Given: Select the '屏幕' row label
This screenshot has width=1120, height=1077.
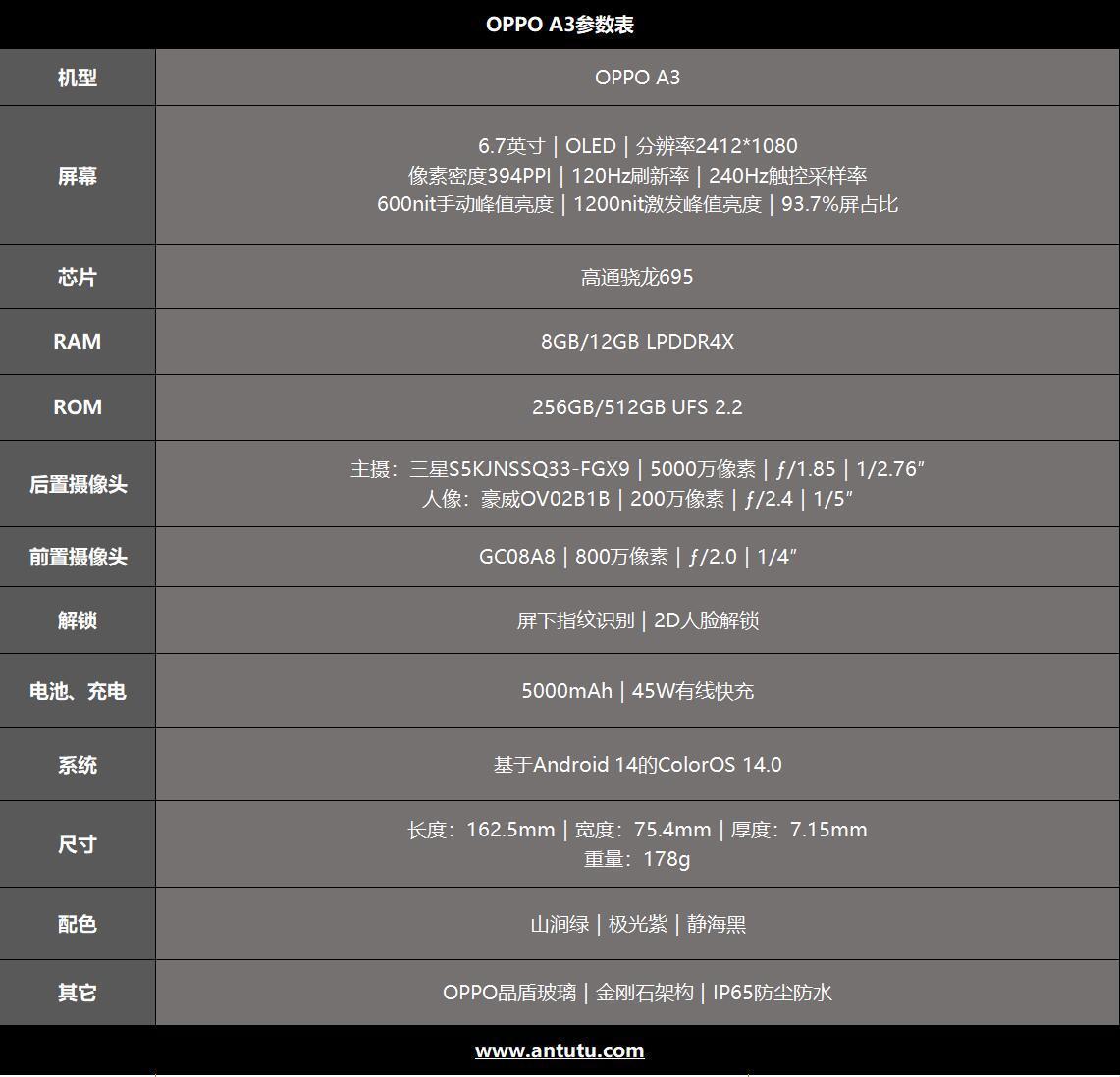Looking at the screenshot, I should coord(78,176).
